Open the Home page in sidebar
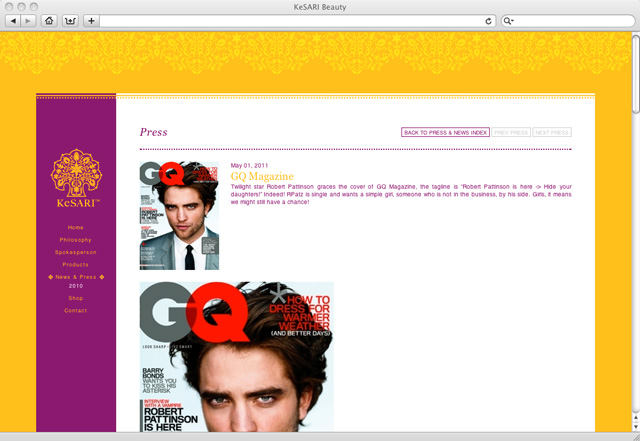Screen dimensions: 640x441 tap(76, 227)
